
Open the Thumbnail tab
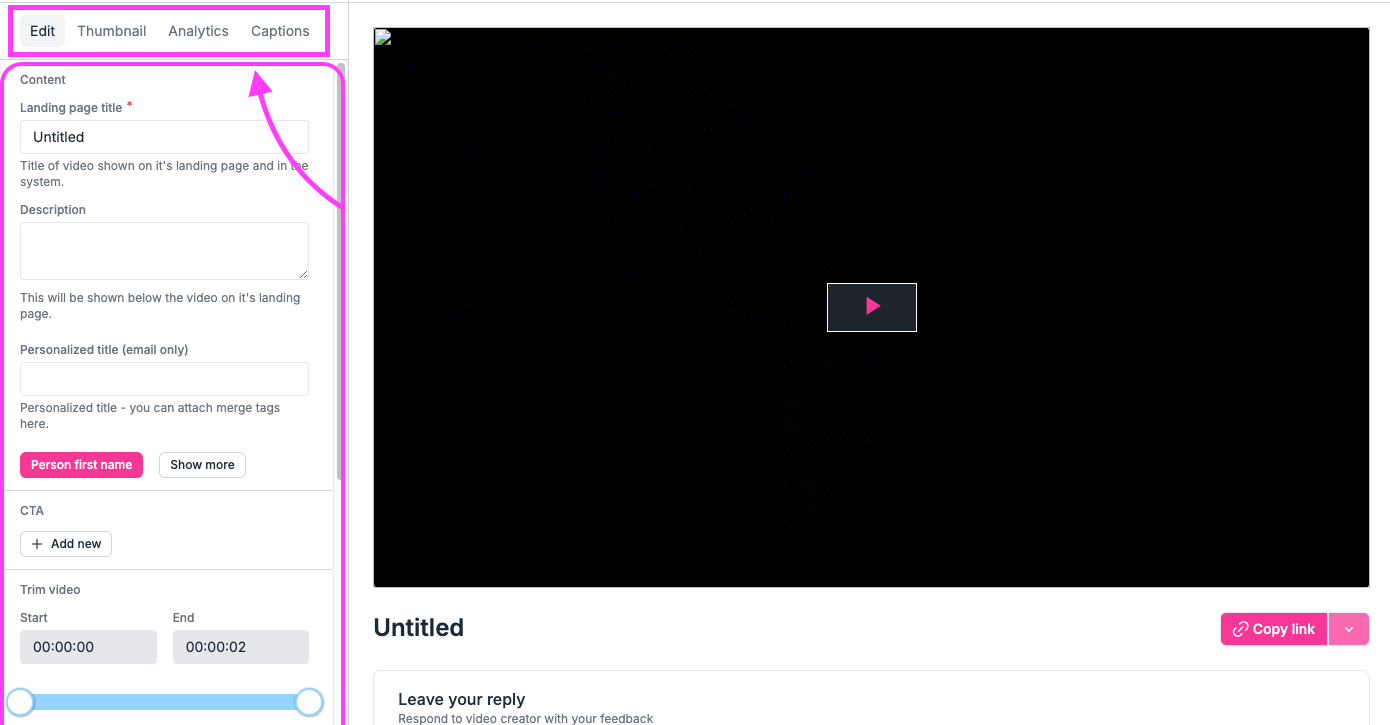[x=111, y=31]
